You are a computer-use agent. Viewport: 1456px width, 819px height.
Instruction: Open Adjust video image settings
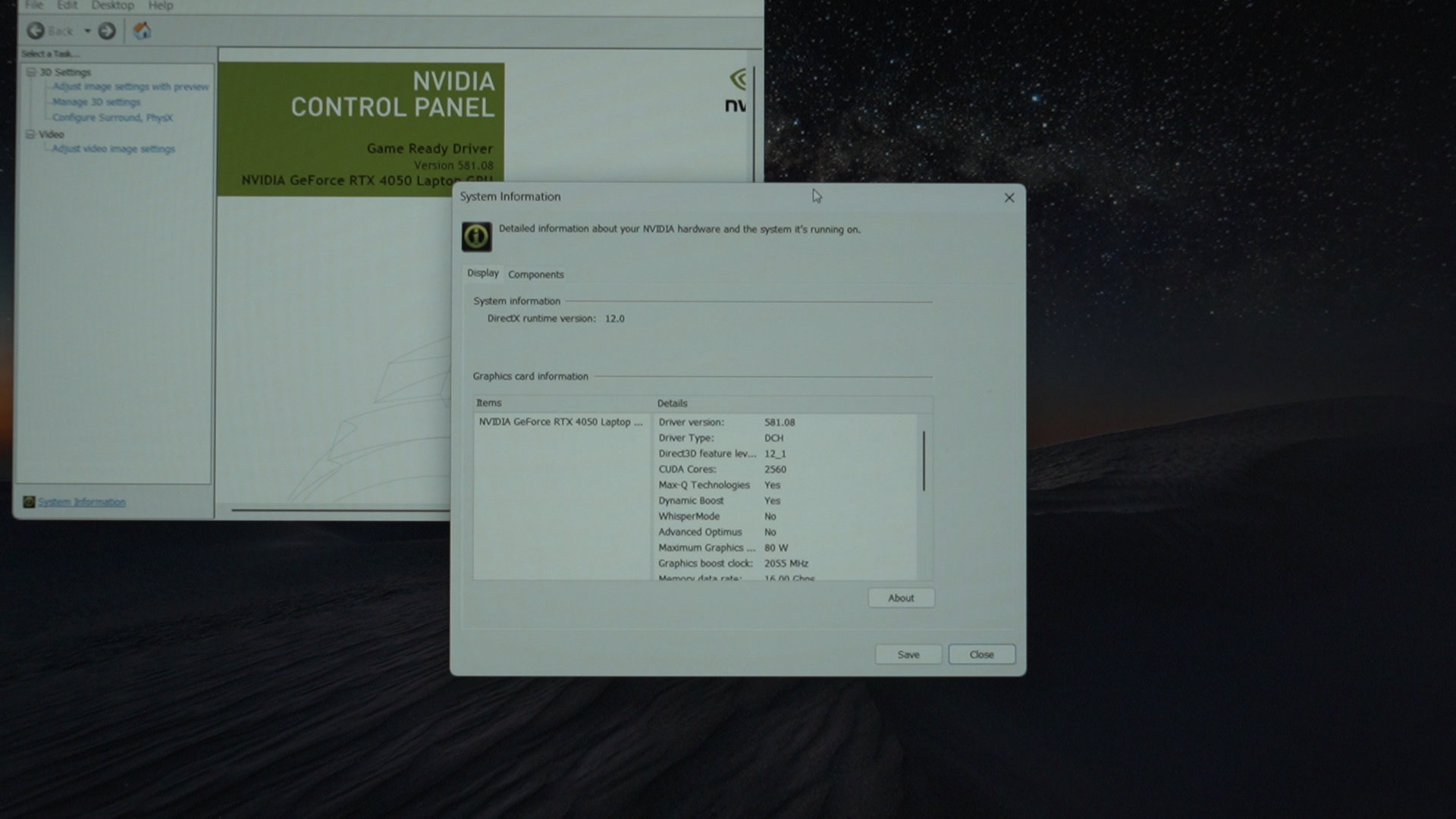(x=114, y=149)
